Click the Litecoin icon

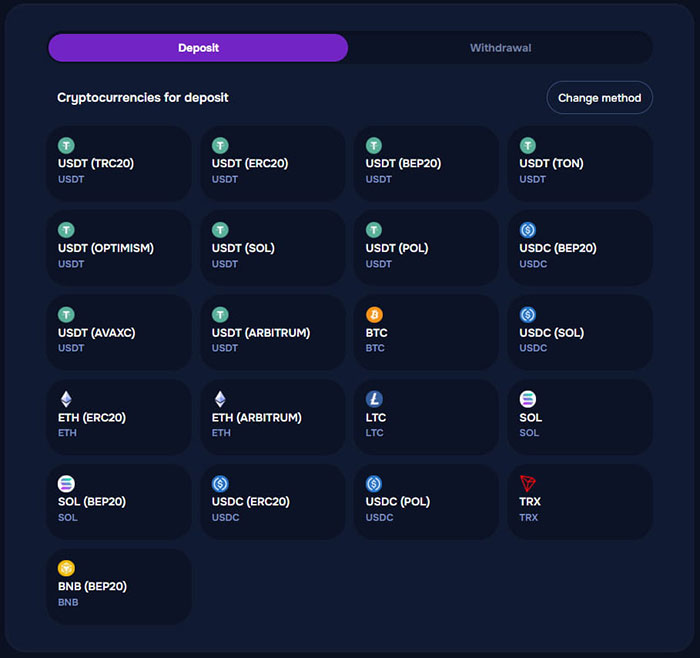[374, 399]
